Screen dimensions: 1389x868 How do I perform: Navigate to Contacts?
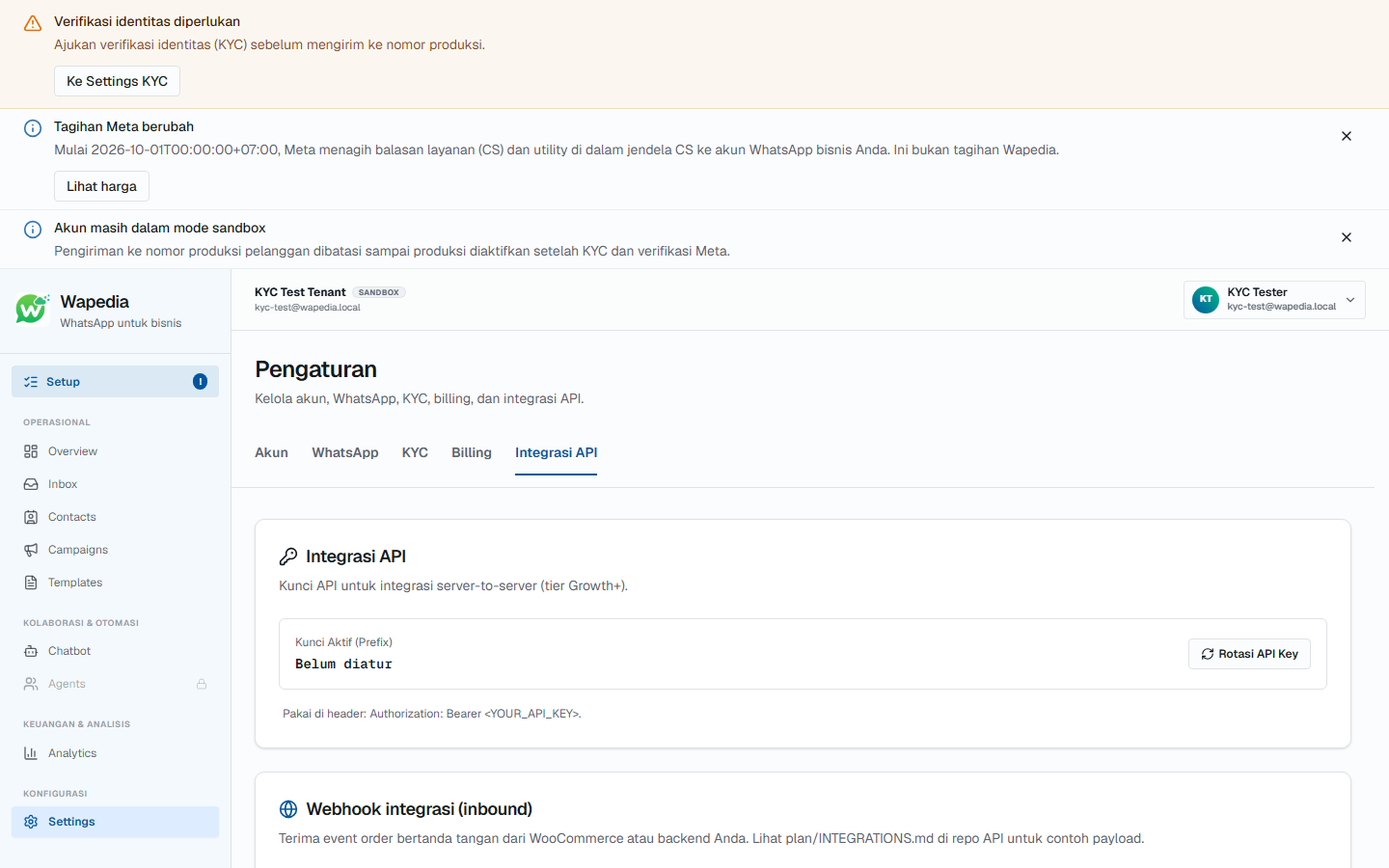(115, 517)
